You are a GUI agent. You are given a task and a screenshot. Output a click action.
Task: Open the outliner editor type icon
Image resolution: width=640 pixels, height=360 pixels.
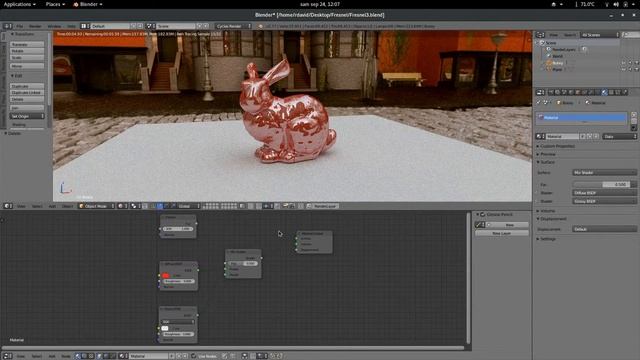click(x=540, y=35)
